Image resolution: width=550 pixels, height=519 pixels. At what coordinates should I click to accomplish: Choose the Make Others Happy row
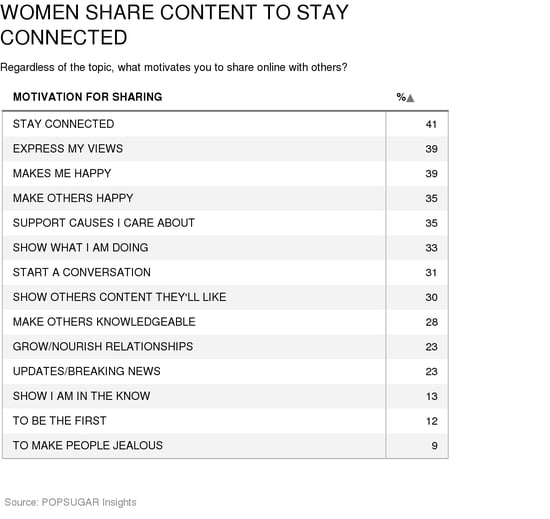tap(225, 198)
